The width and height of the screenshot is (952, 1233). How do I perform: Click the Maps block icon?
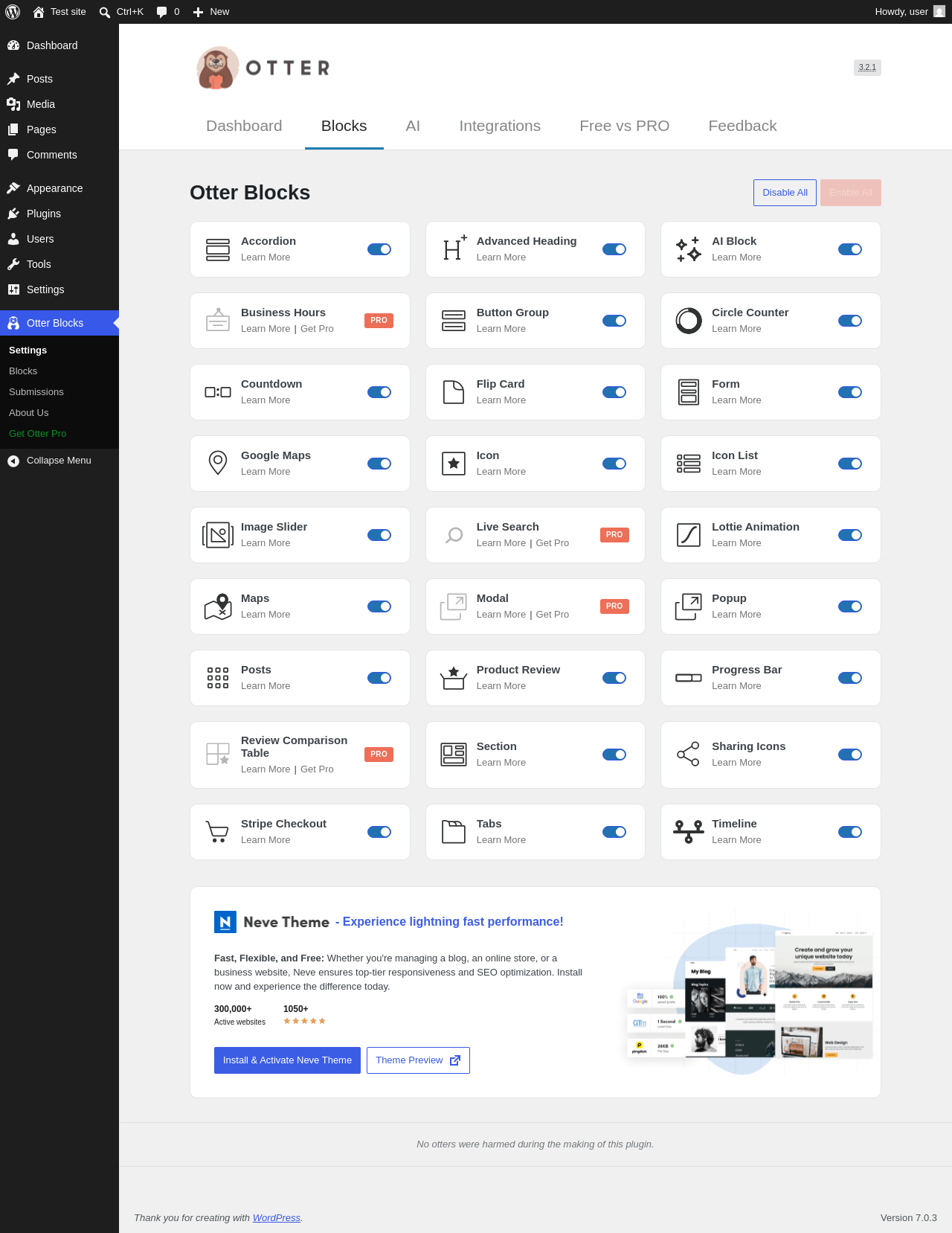tap(218, 606)
